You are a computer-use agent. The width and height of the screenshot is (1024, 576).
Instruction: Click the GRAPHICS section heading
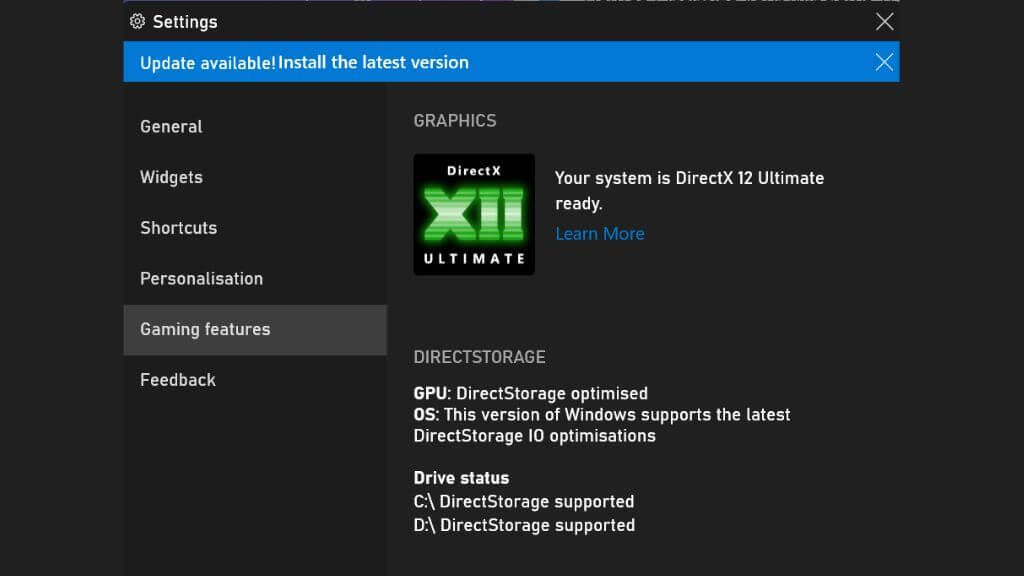455,121
